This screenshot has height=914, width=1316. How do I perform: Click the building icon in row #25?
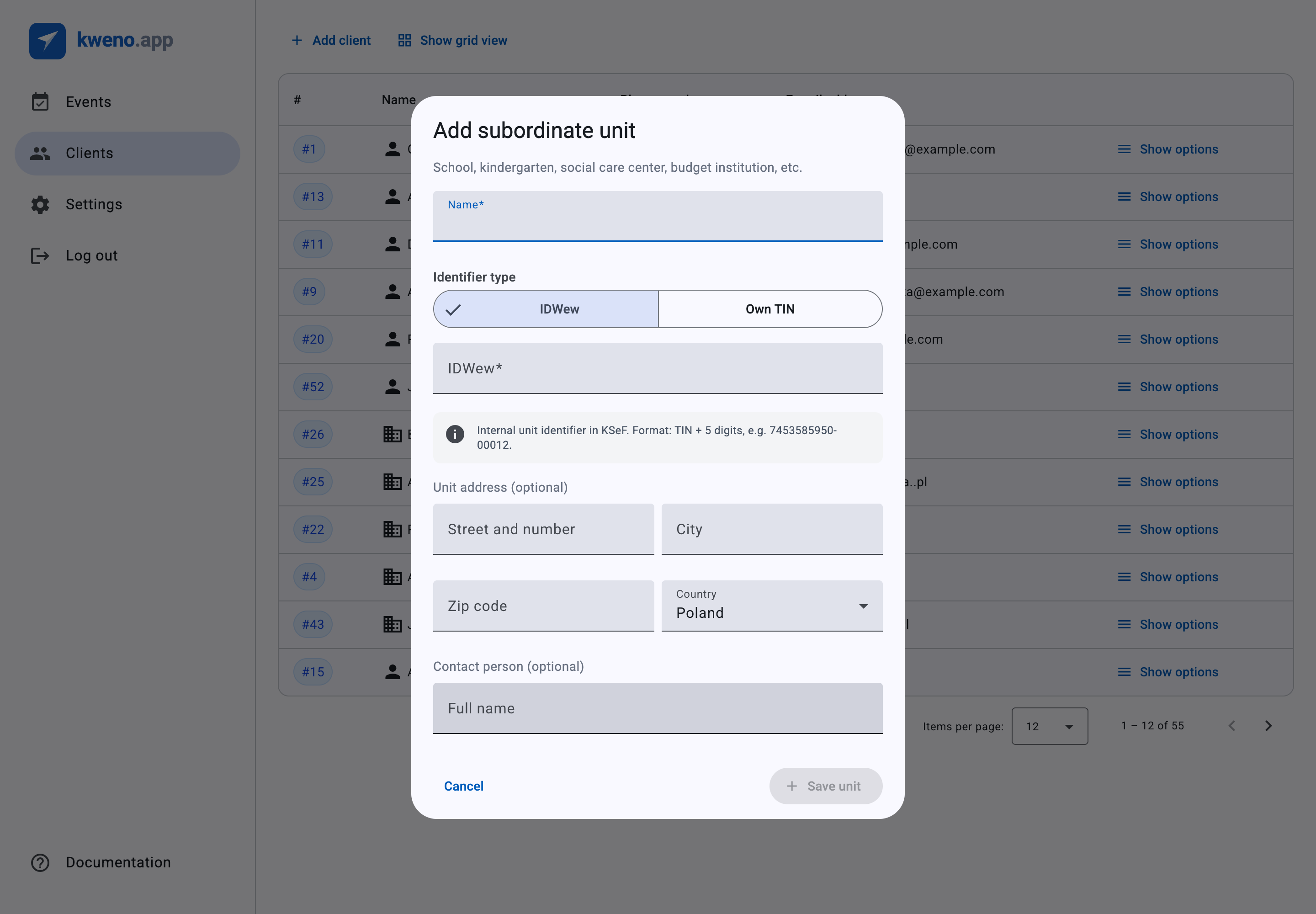[392, 482]
